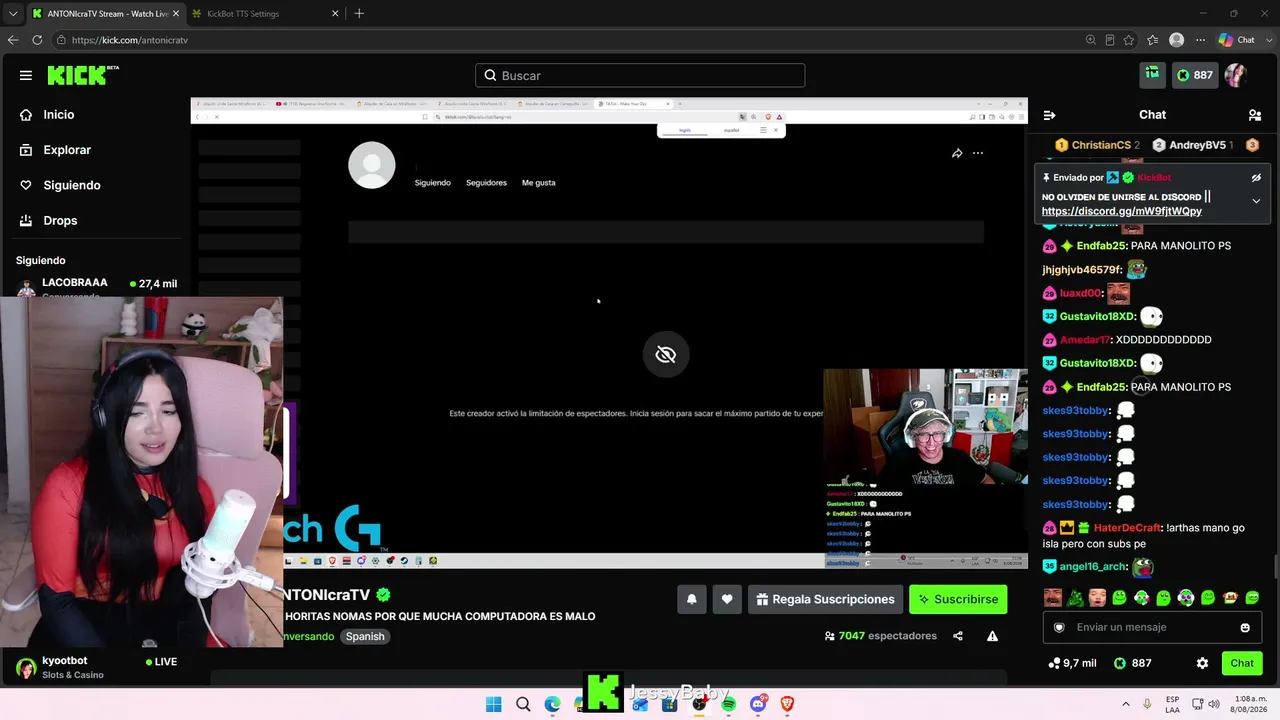This screenshot has height=720, width=1280.
Task: Open the 7047 espectadores viewer count
Action: [880, 636]
